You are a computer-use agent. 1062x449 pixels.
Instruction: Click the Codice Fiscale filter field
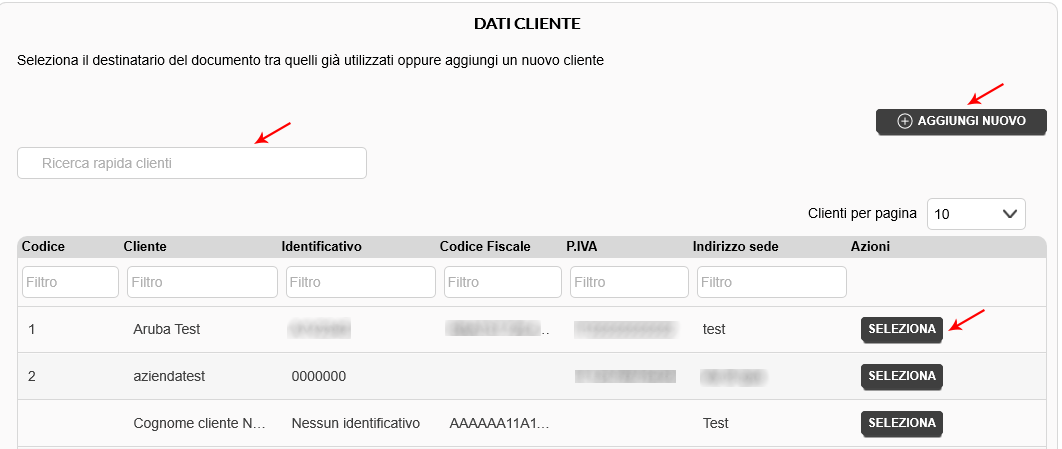503,282
